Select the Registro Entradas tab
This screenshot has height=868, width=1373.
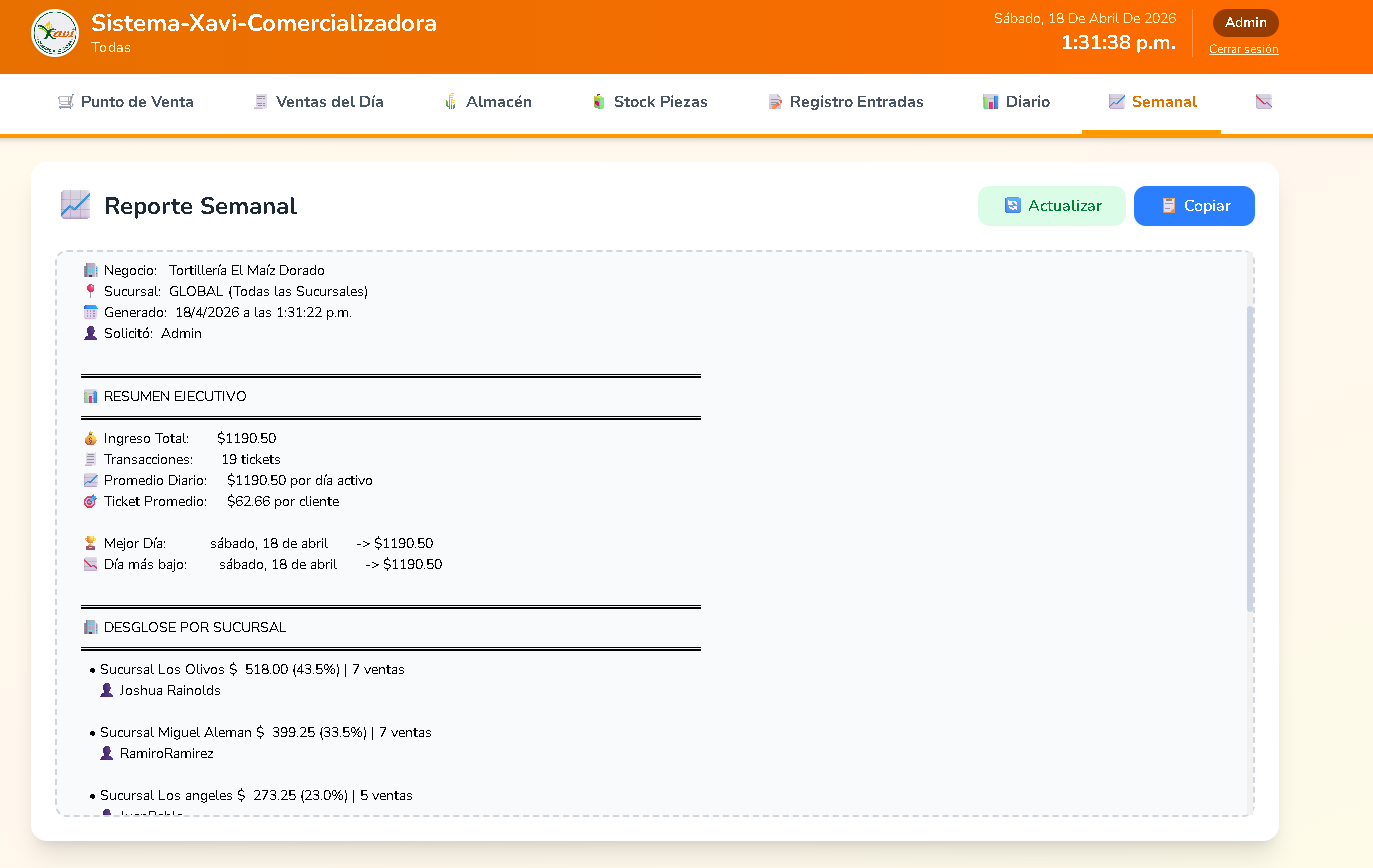[856, 102]
